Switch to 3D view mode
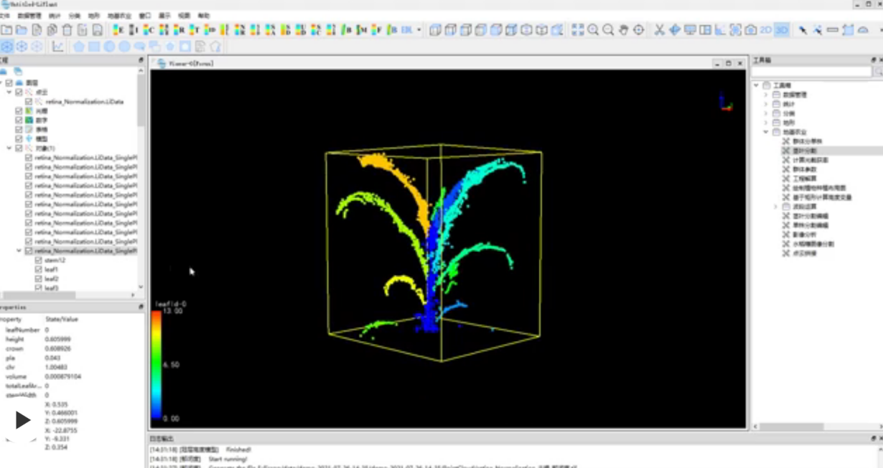 pos(782,30)
